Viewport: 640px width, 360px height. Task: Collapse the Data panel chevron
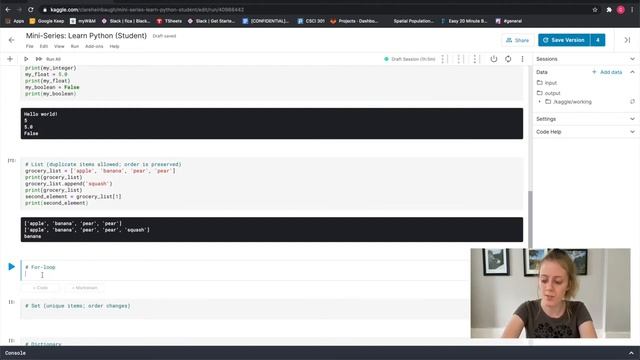point(632,72)
